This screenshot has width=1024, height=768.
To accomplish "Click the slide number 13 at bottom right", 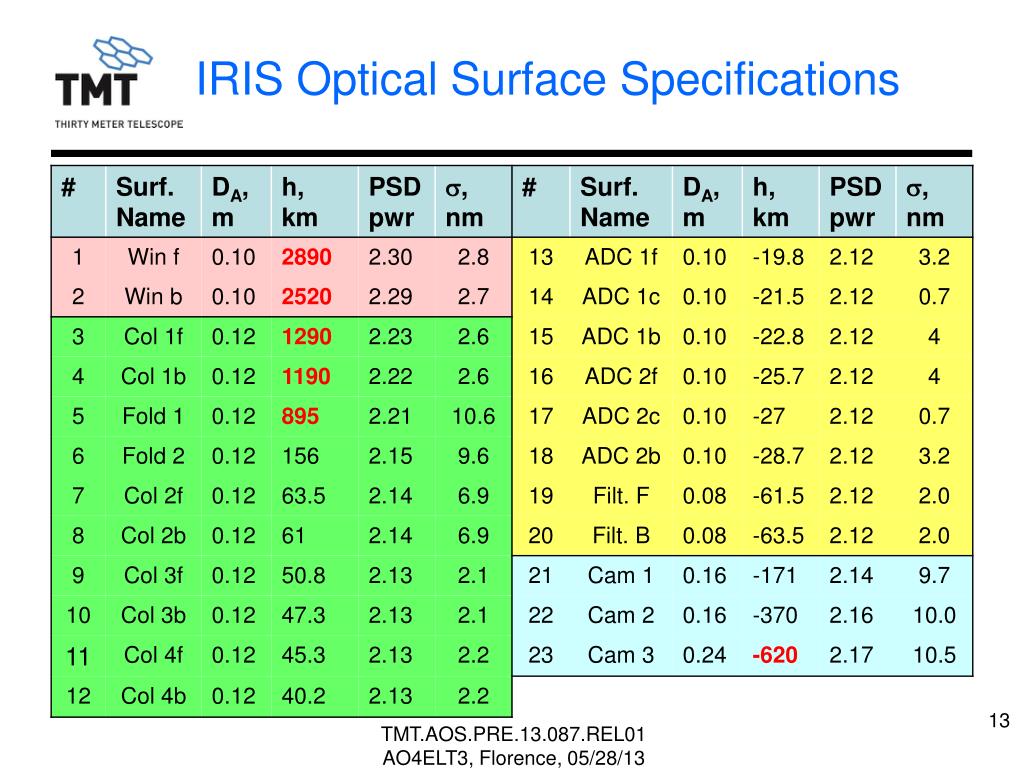I will coord(999,720).
